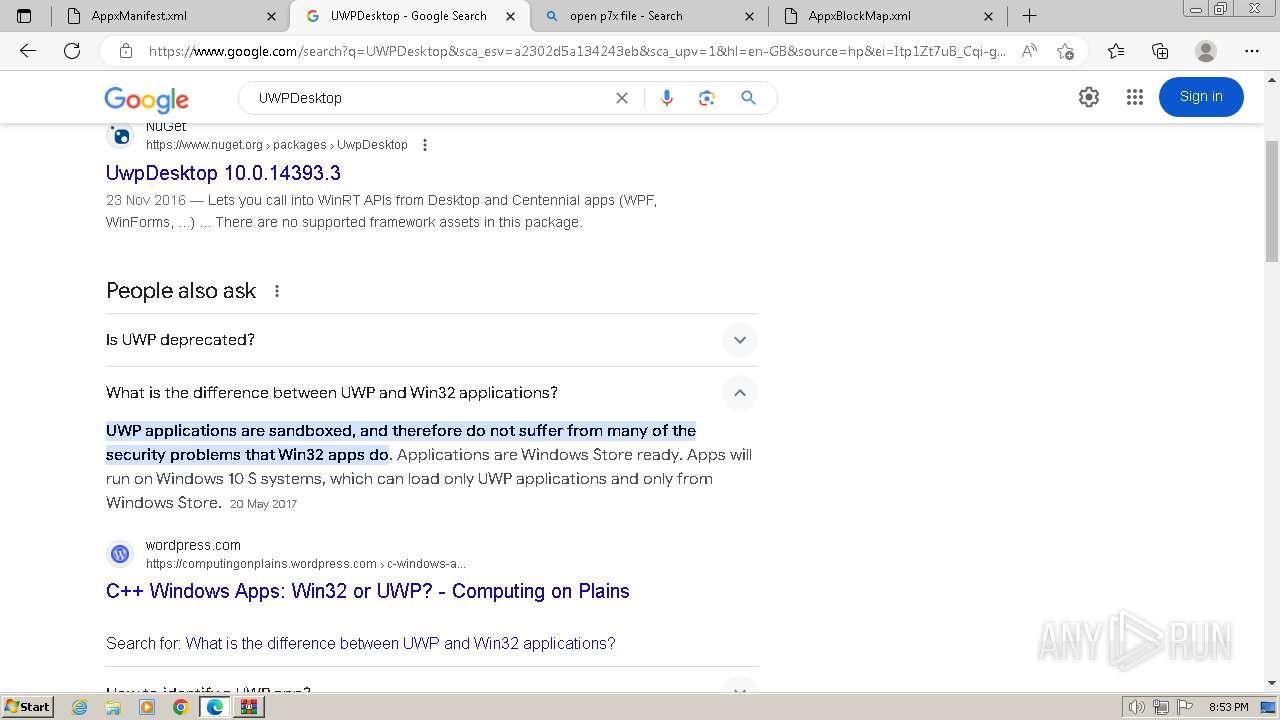This screenshot has width=1280, height=720.
Task: Open the browser profile avatar
Action: point(1206,51)
